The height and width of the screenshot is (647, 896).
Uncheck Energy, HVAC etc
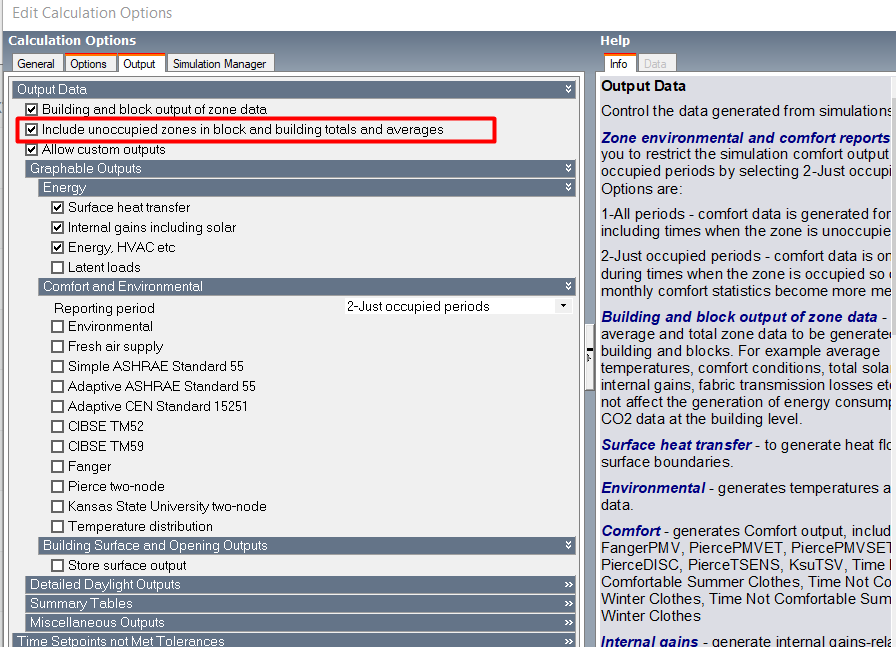(57, 247)
